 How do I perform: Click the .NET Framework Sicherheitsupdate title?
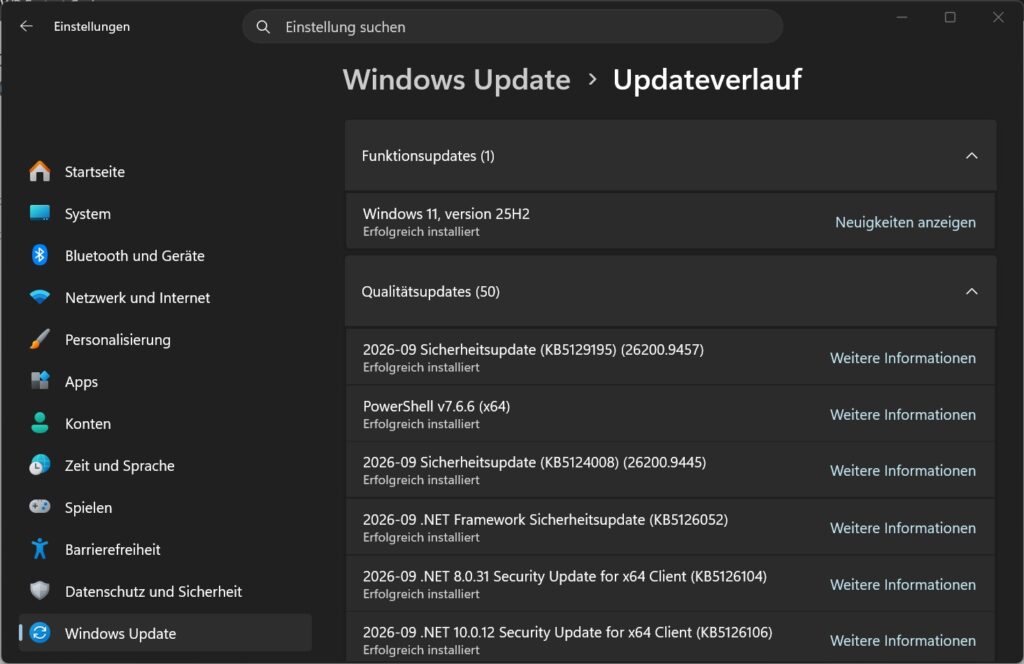[x=545, y=520]
